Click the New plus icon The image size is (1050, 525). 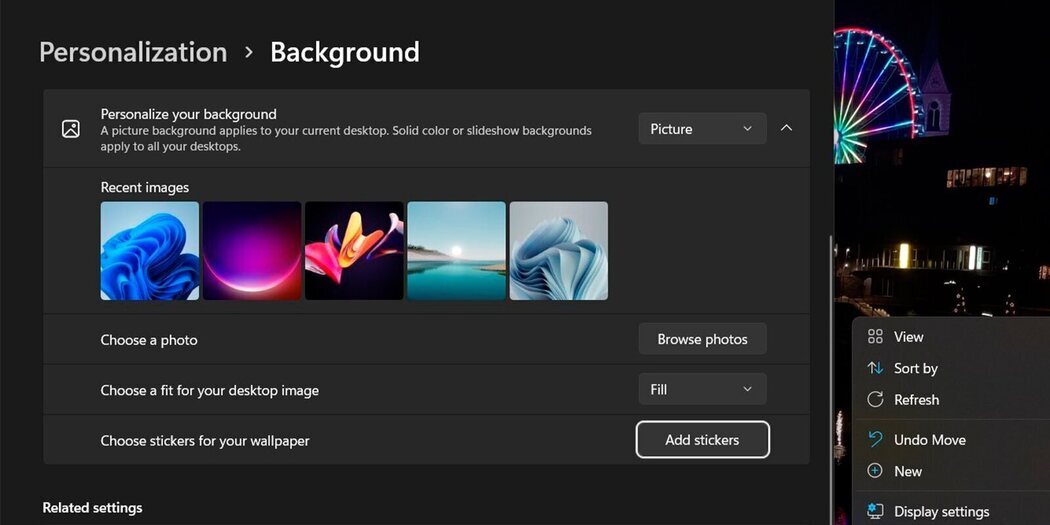tap(875, 471)
